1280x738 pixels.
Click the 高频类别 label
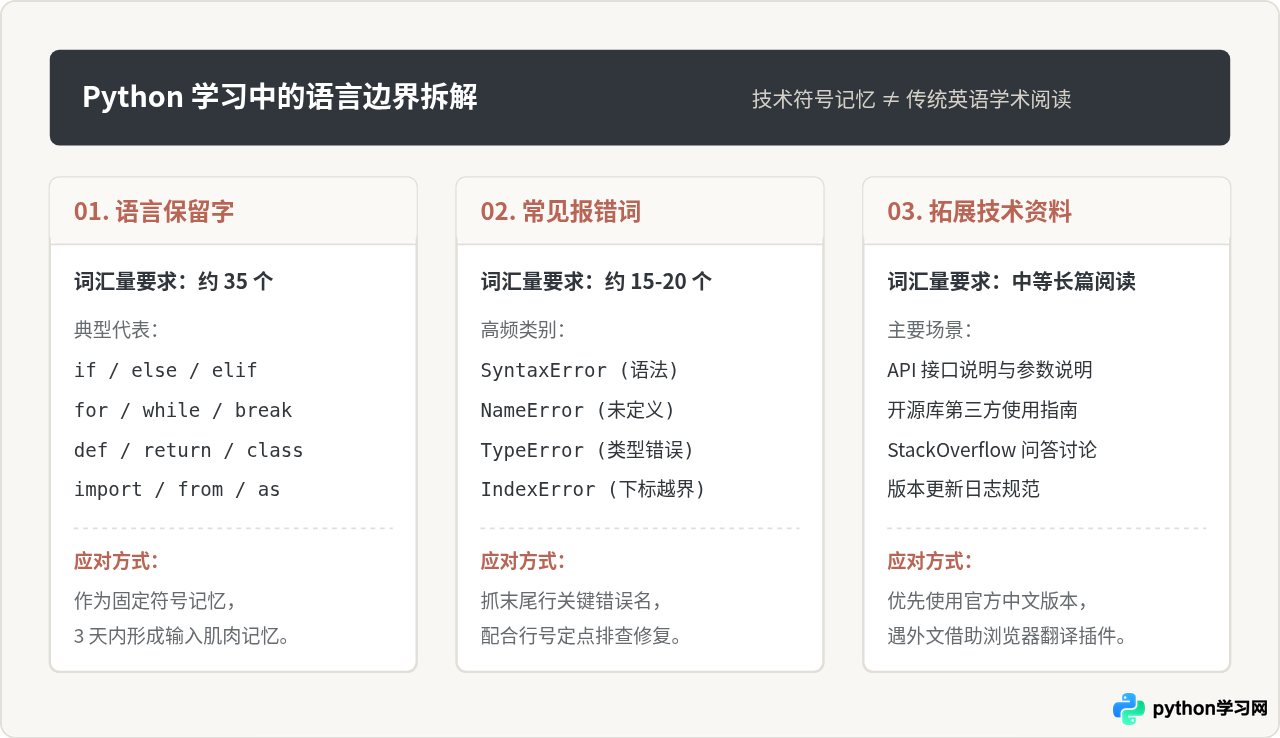523,330
